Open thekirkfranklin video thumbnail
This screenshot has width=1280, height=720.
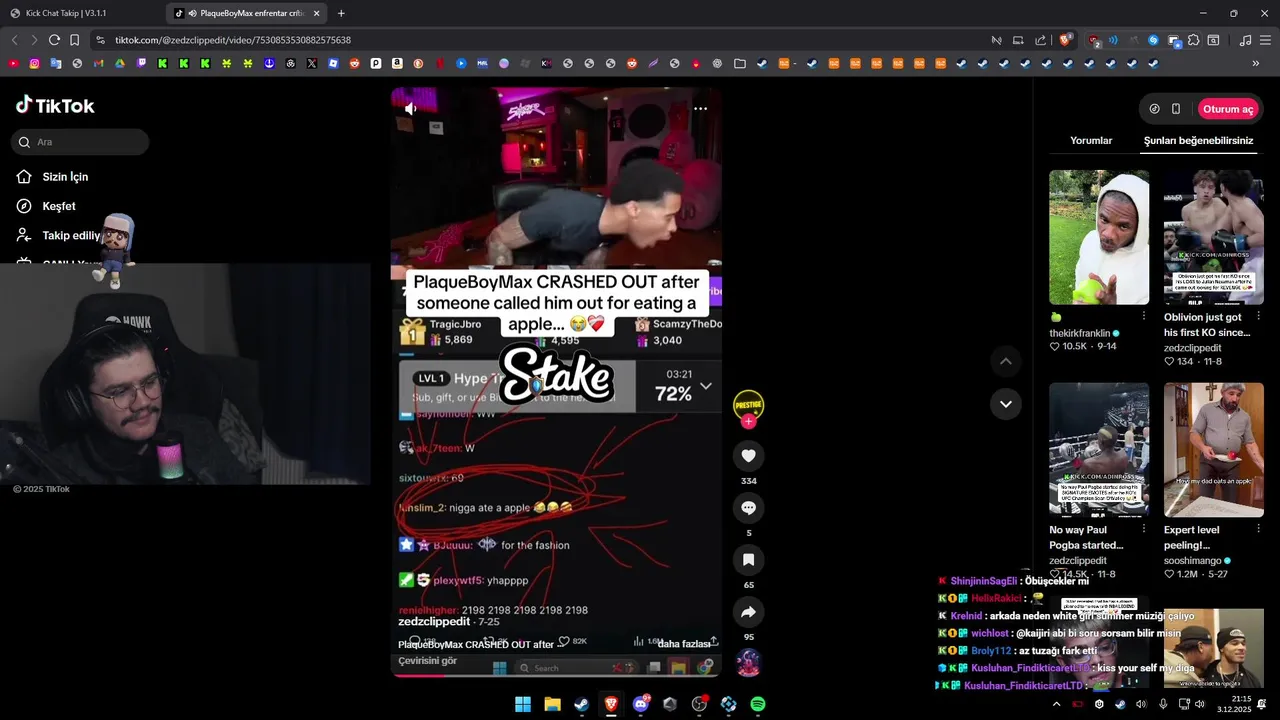pos(1099,237)
